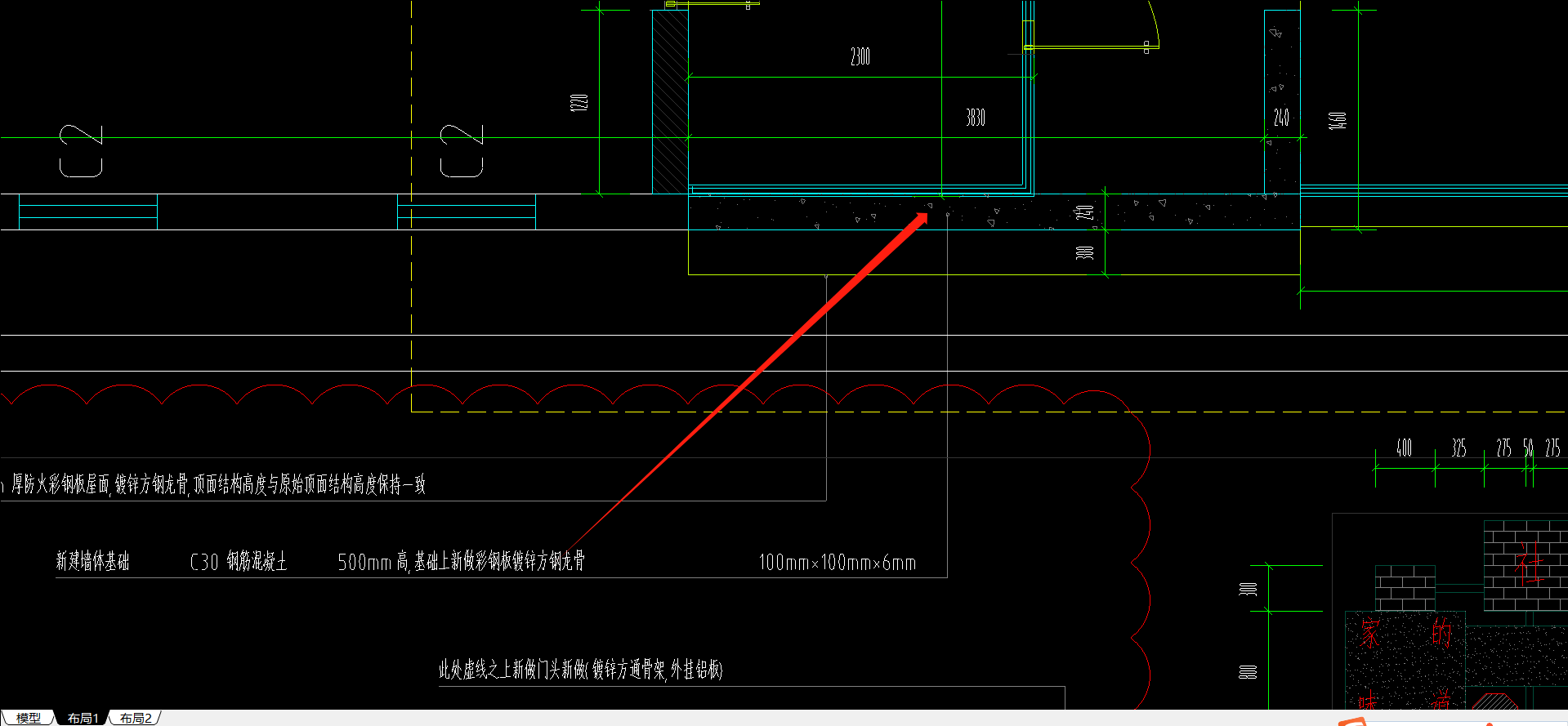Image resolution: width=1568 pixels, height=726 pixels.
Task: Click the C30 钢筋混凝土 annotation
Action: click(x=239, y=561)
